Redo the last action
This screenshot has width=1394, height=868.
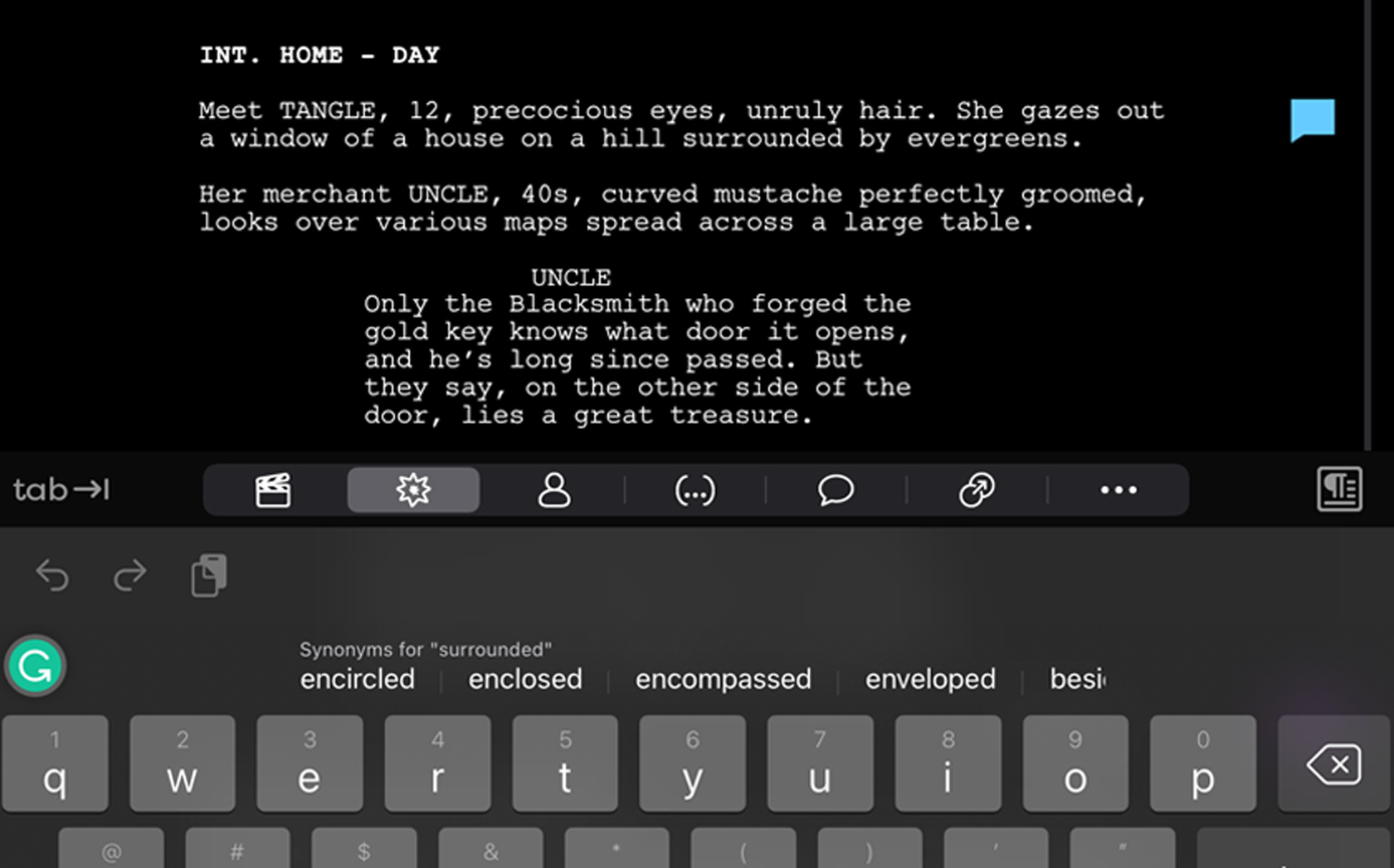pos(129,575)
